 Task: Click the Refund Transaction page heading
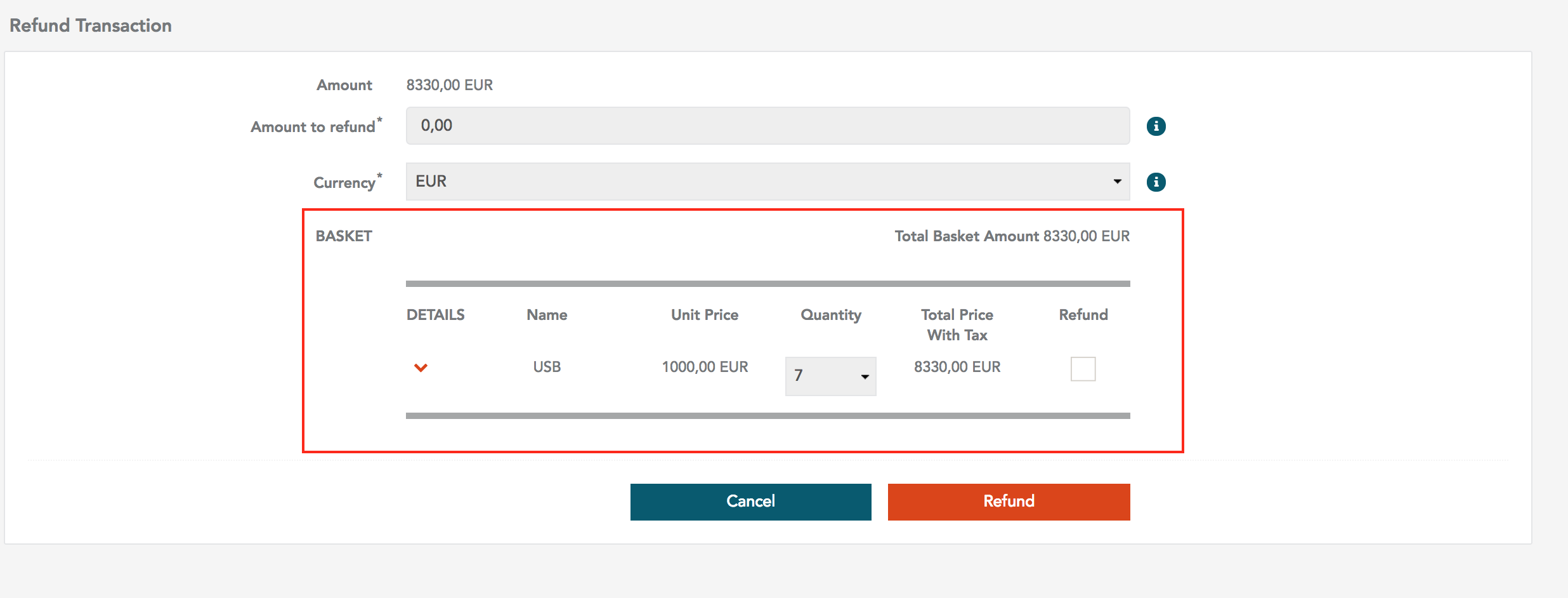[x=91, y=25]
